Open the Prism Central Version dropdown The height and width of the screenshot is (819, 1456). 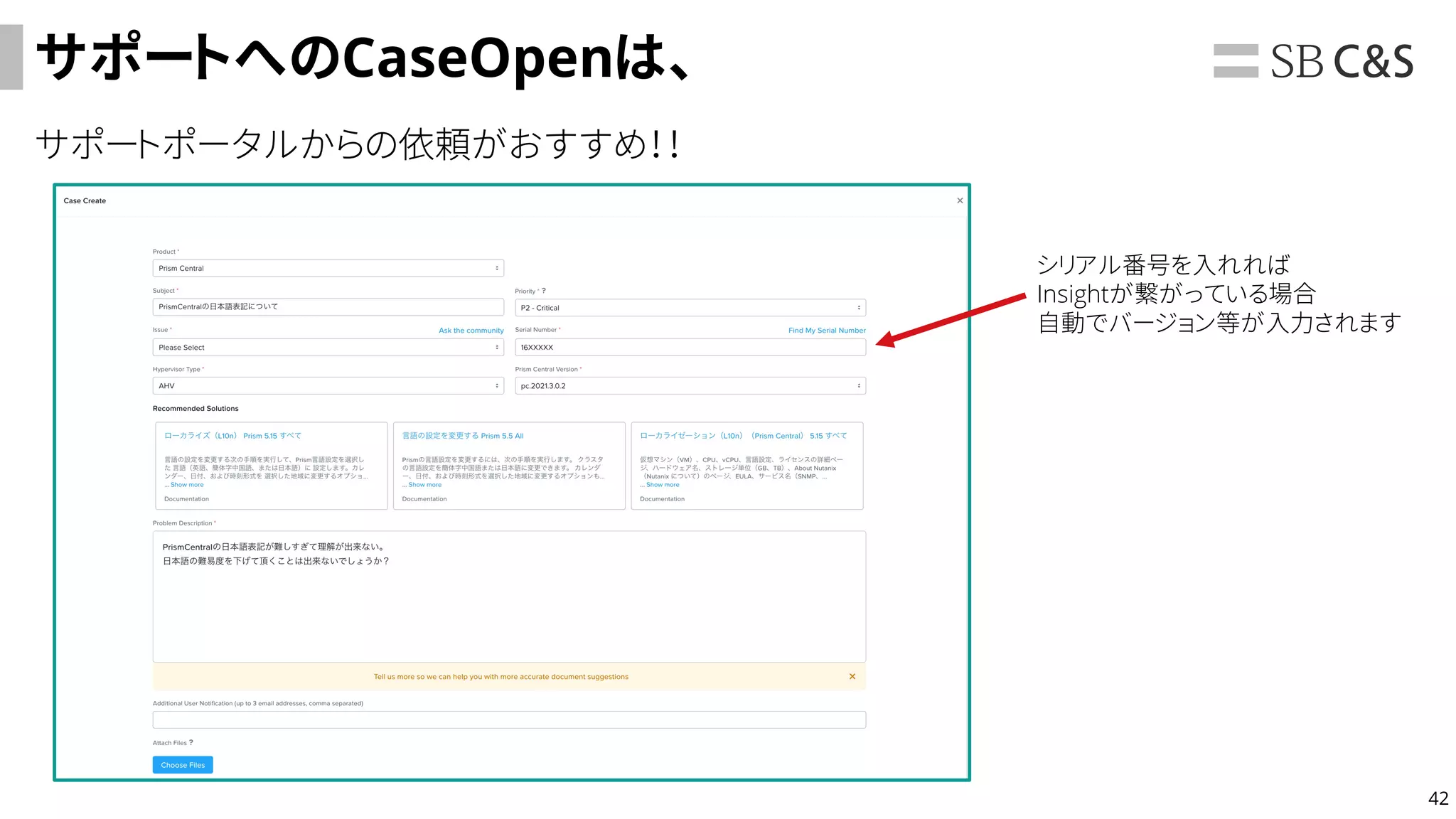pos(690,386)
